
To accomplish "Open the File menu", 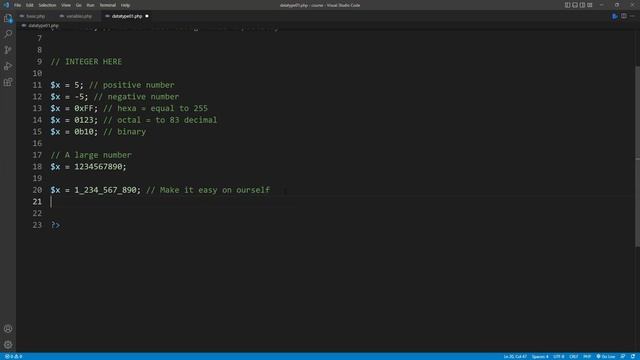I will coord(17,5).
